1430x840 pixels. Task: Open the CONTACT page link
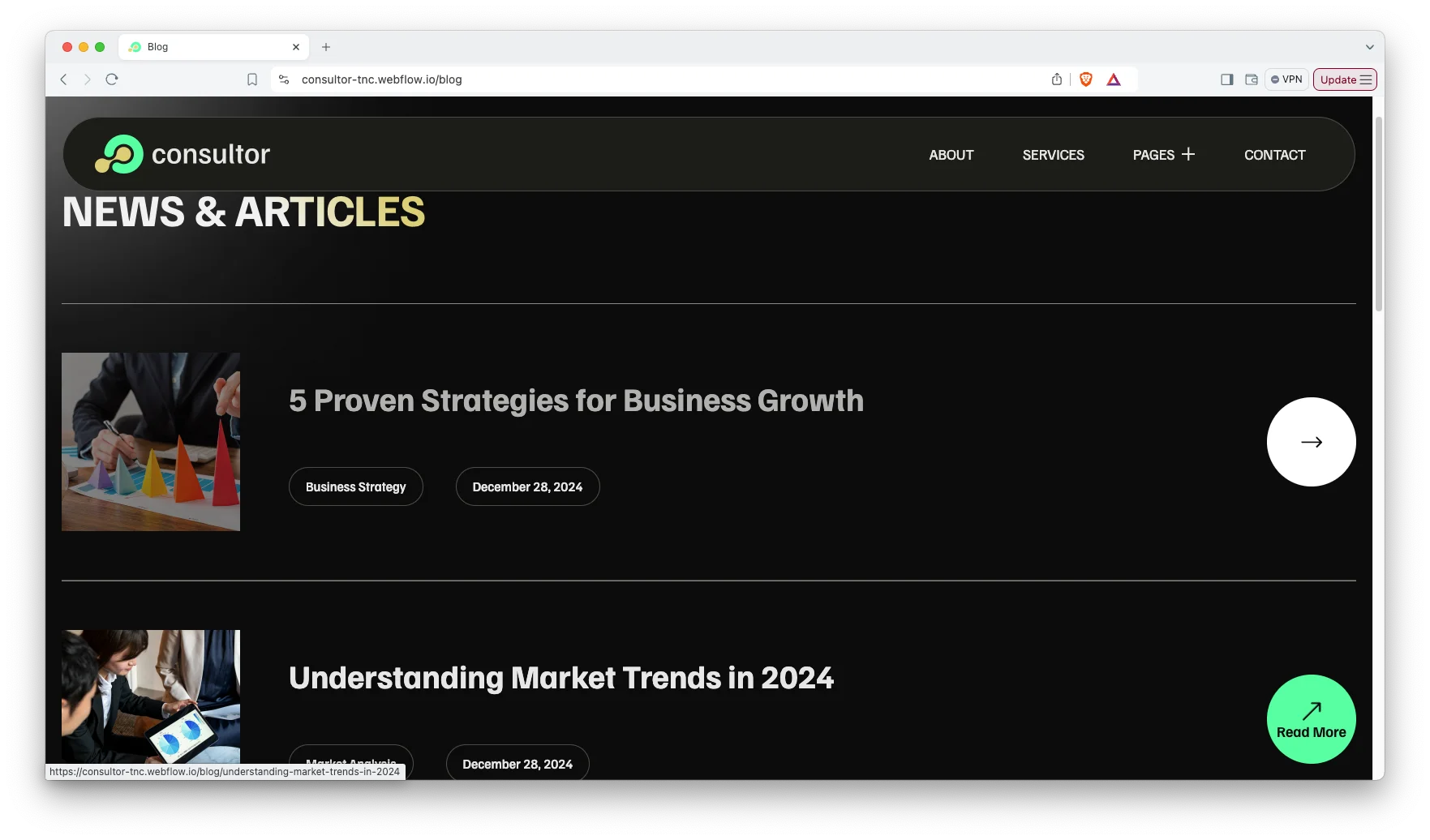point(1274,155)
